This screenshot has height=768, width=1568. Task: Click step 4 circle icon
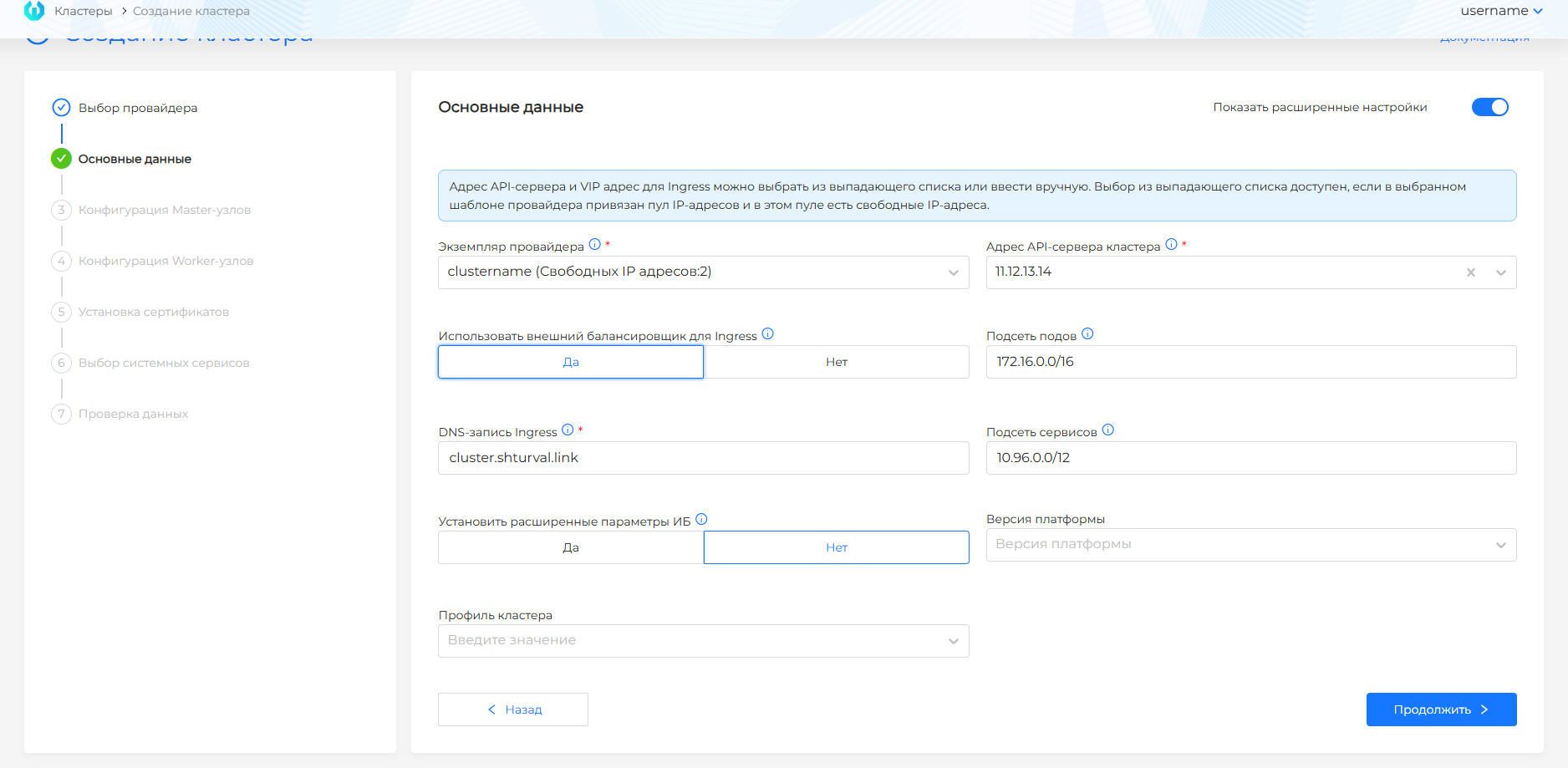pyautogui.click(x=61, y=261)
